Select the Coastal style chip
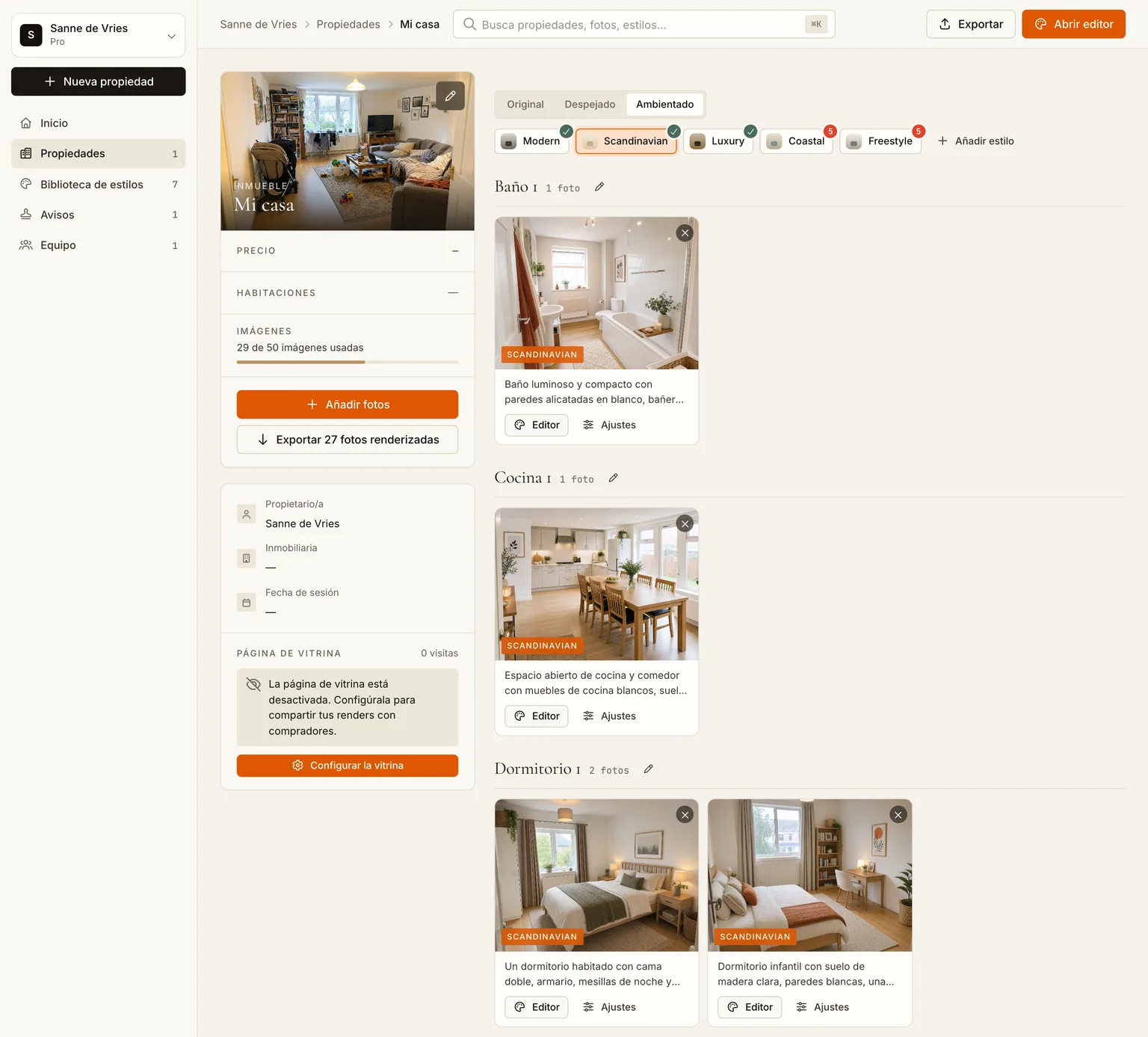The height and width of the screenshot is (1037, 1148). point(797,141)
